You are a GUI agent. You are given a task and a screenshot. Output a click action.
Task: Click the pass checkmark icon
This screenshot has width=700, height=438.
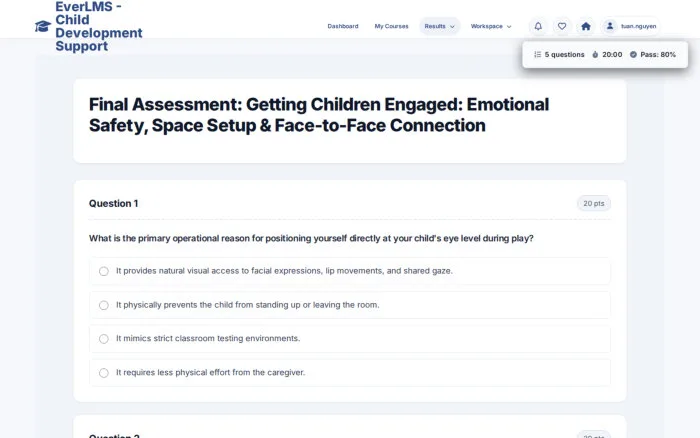pyautogui.click(x=633, y=54)
